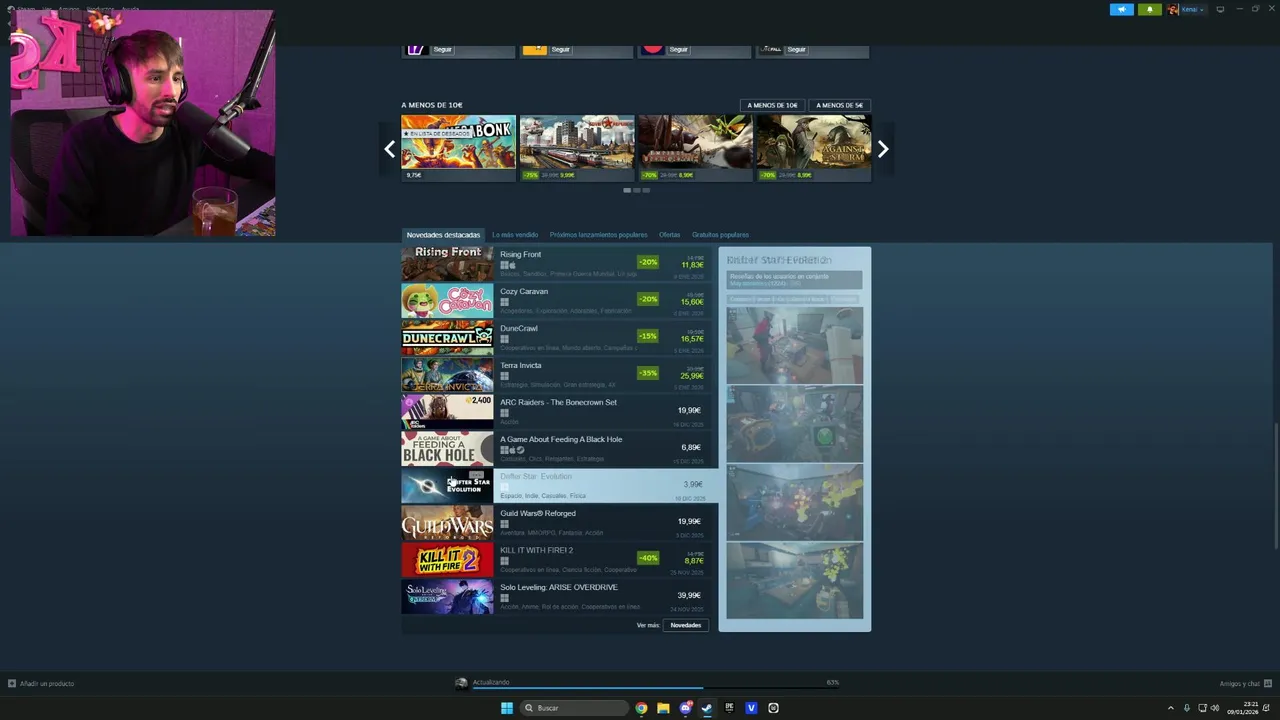
Task: Go to previous slide in under-10€ carousel
Action: click(x=390, y=150)
